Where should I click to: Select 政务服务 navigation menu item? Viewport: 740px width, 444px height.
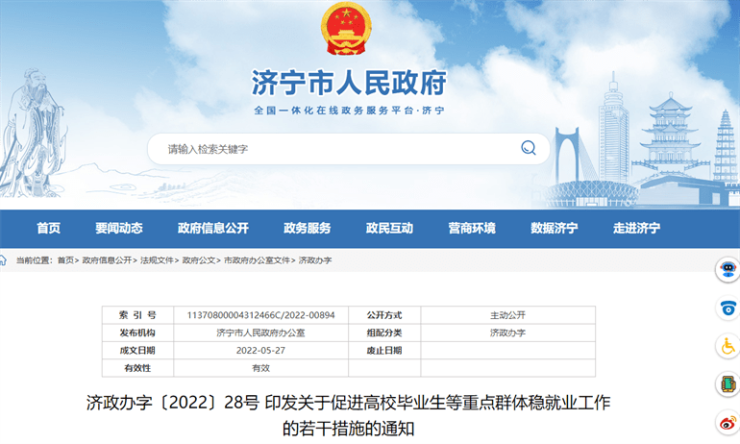(307, 228)
